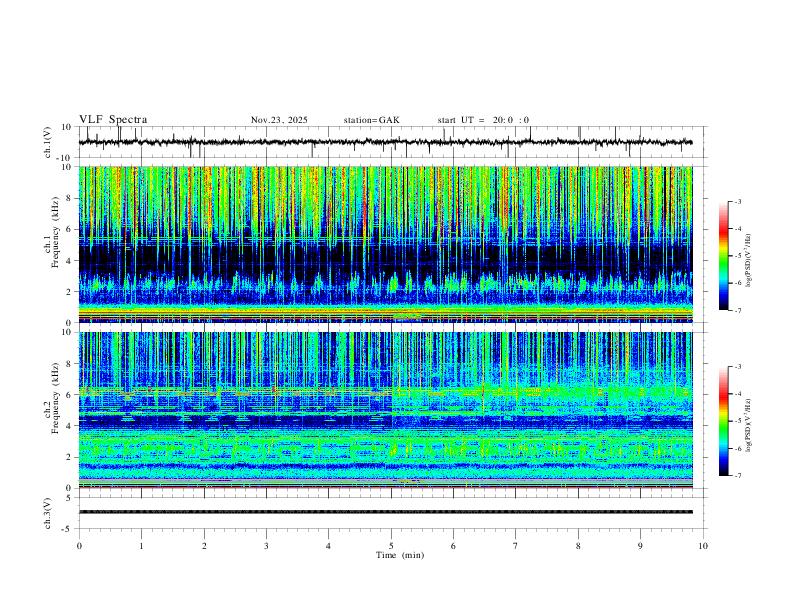Click the "-7" label on ch.2 color scale

coord(738,476)
